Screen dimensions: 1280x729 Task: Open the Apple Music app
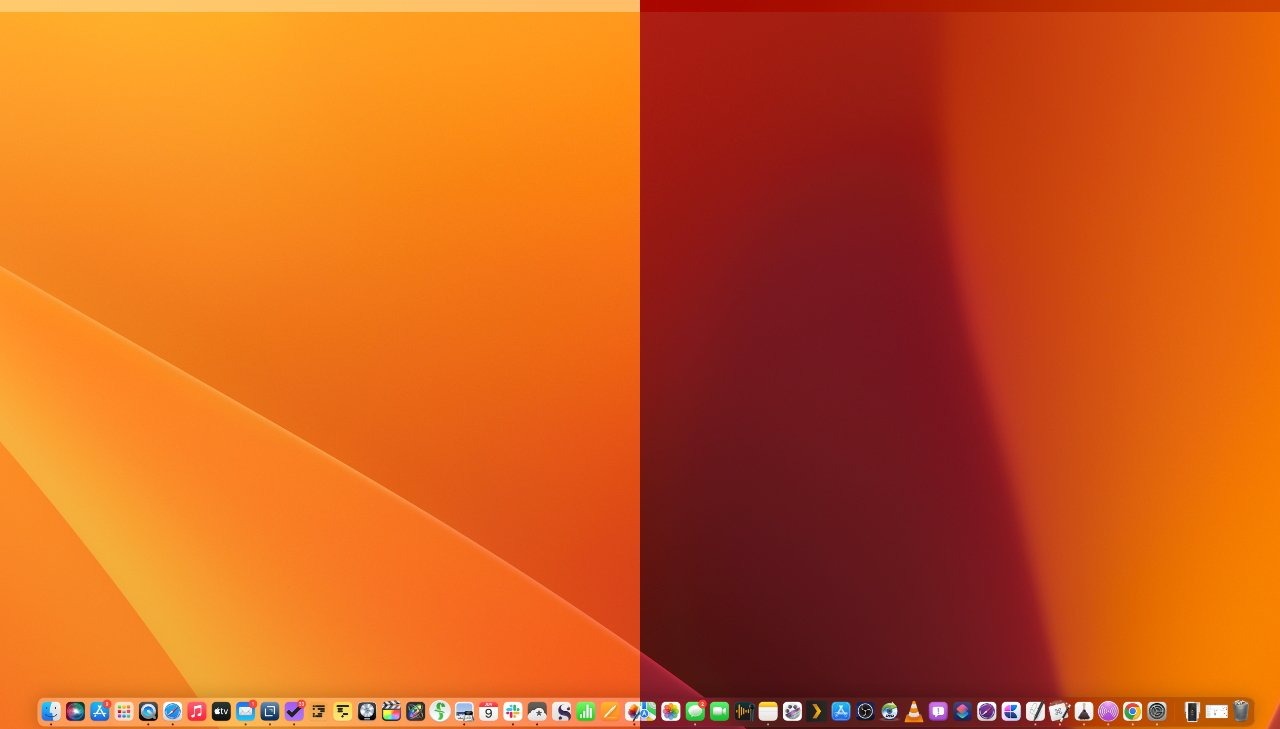(194, 712)
